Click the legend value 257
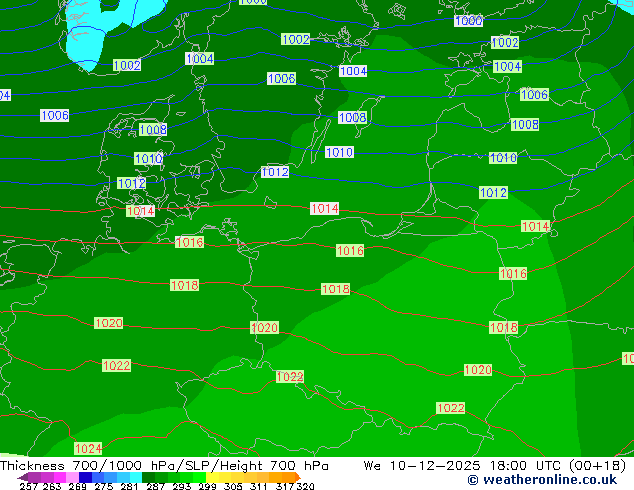 [x=28, y=486]
